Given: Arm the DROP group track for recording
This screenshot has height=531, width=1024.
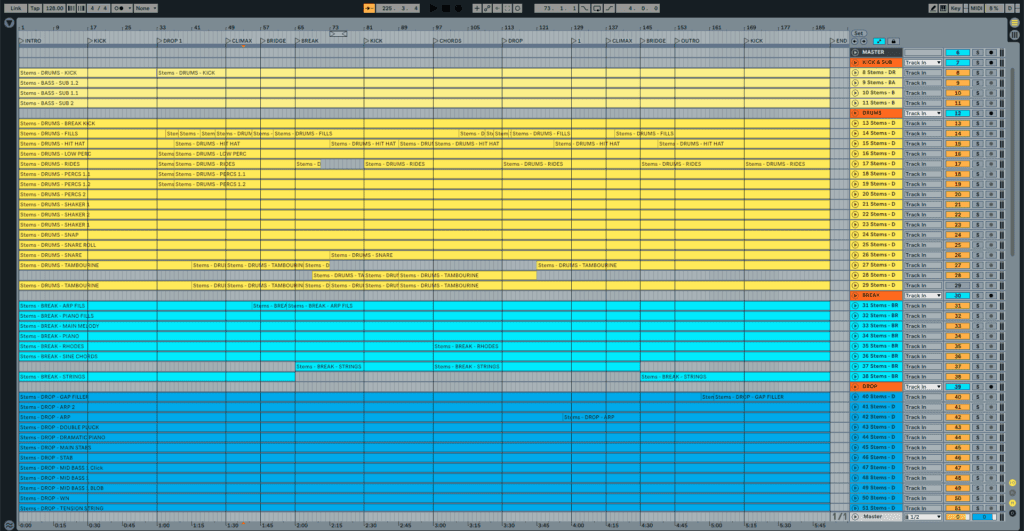Looking at the screenshot, I should coord(991,387).
